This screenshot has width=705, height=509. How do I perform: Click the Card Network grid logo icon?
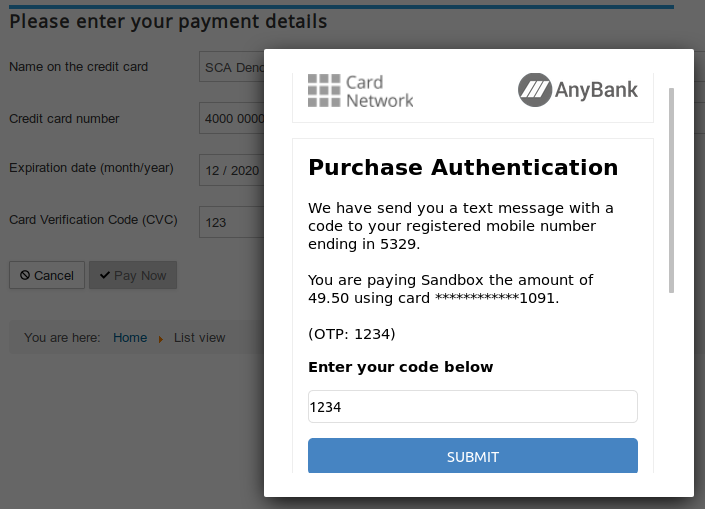click(324, 90)
